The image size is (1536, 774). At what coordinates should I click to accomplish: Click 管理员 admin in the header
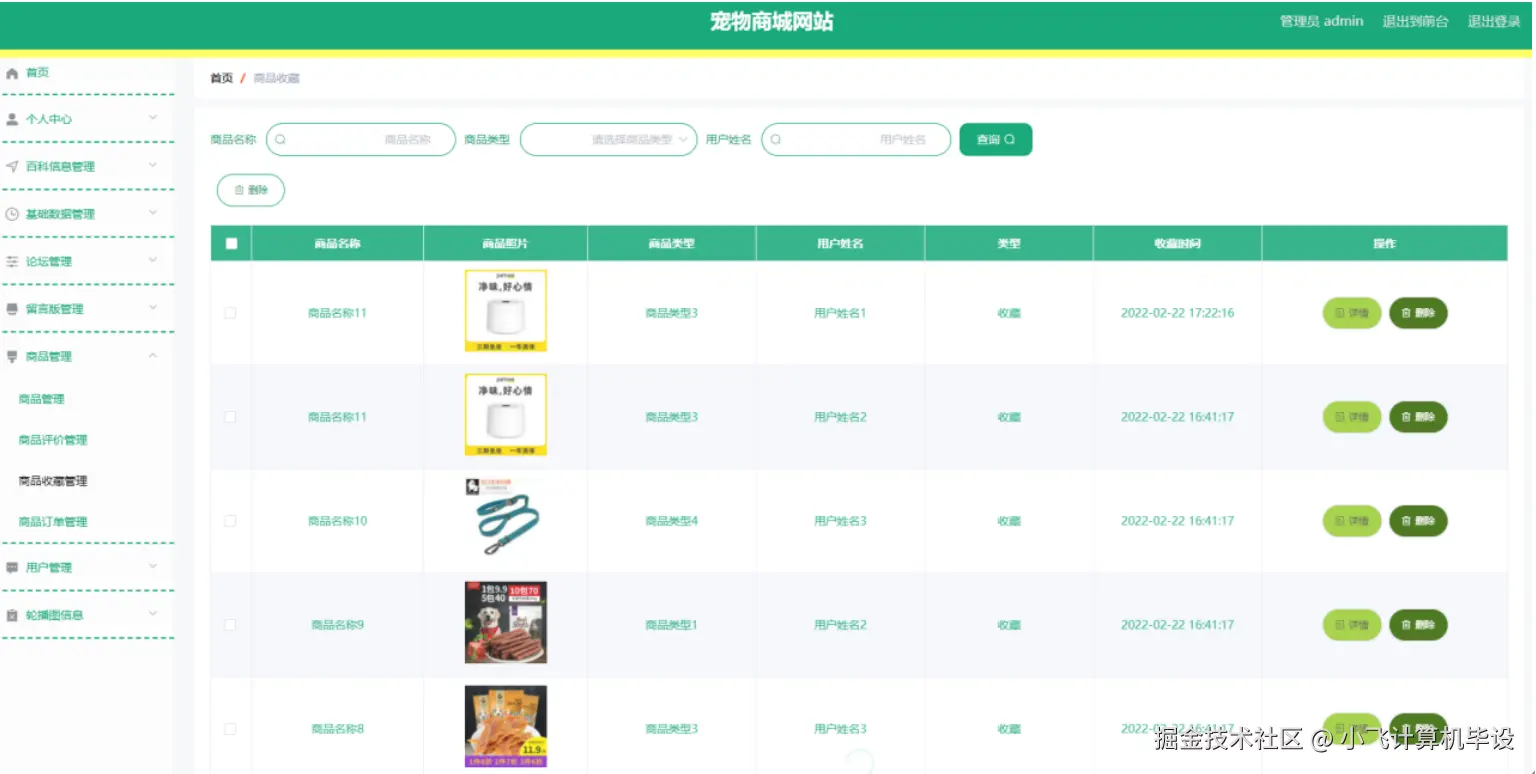tap(1321, 21)
